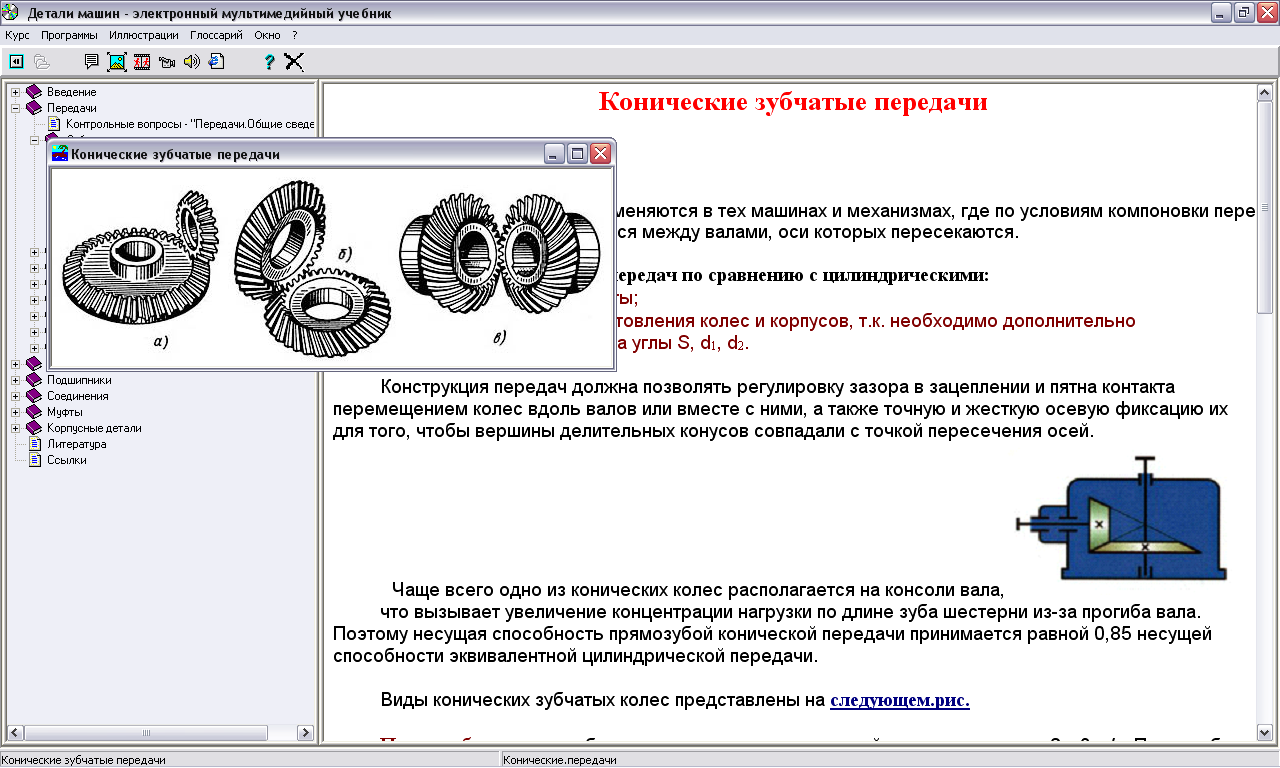Click the book icon next to Передачи
Image resolution: width=1280 pixels, height=768 pixels.
(x=34, y=108)
